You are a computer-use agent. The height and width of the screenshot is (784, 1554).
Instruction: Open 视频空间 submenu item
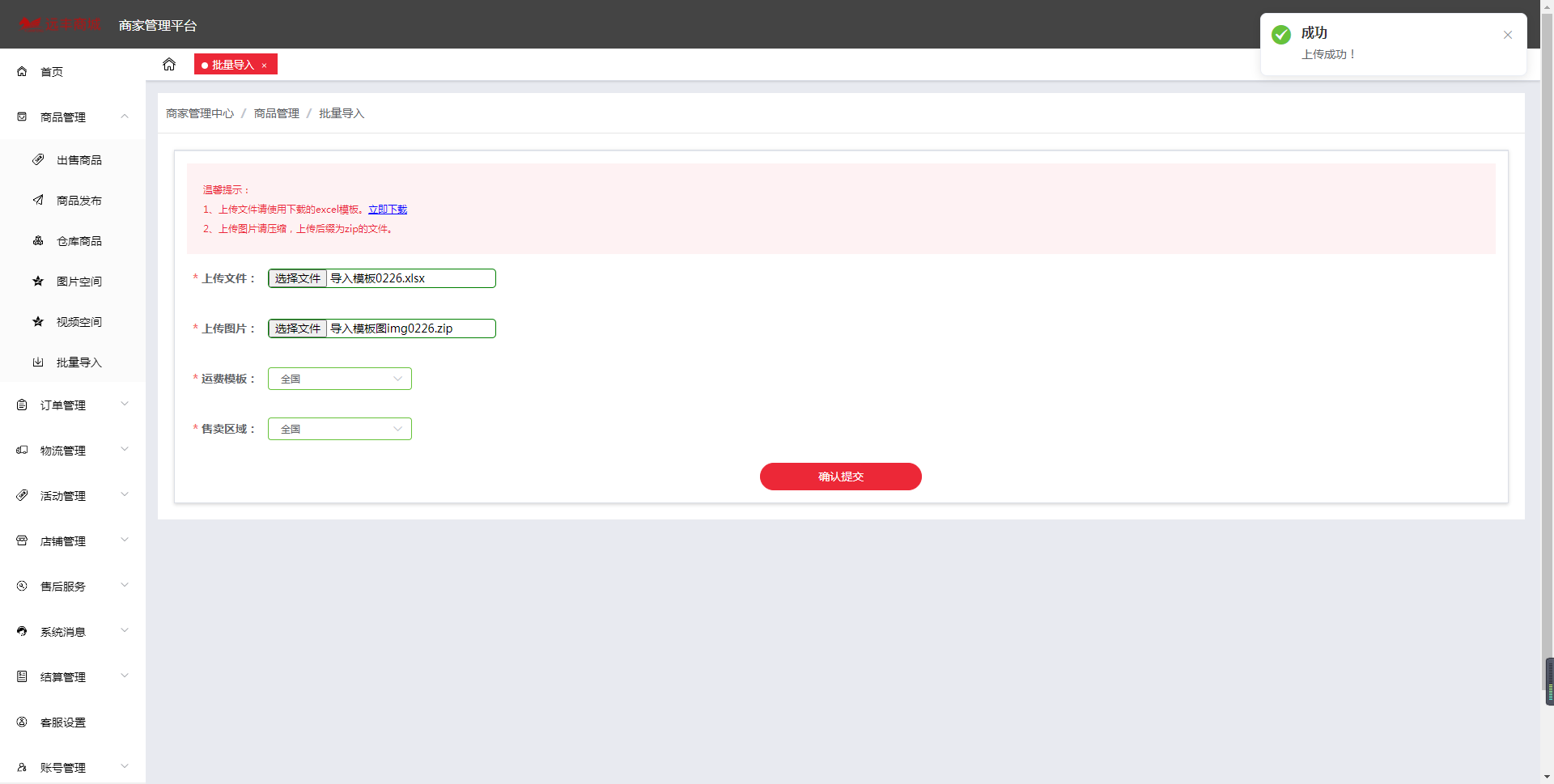point(73,321)
